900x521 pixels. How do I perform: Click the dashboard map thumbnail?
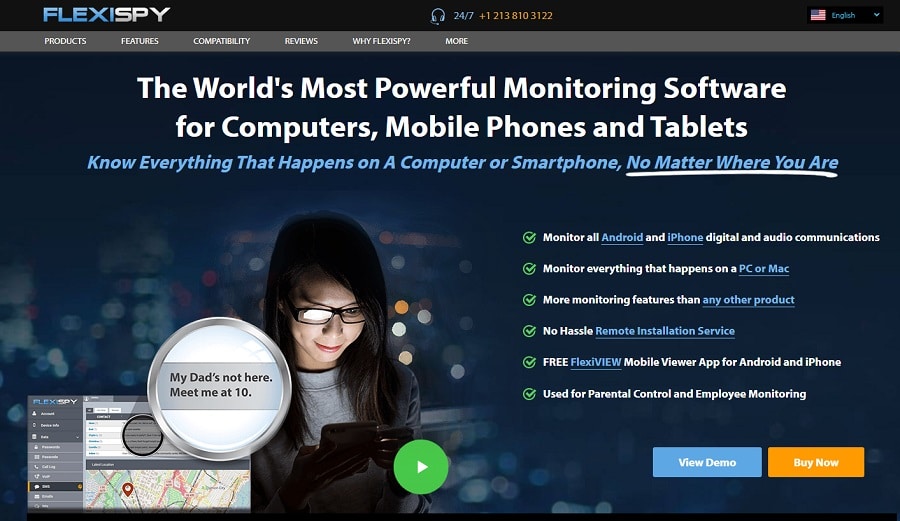168,489
